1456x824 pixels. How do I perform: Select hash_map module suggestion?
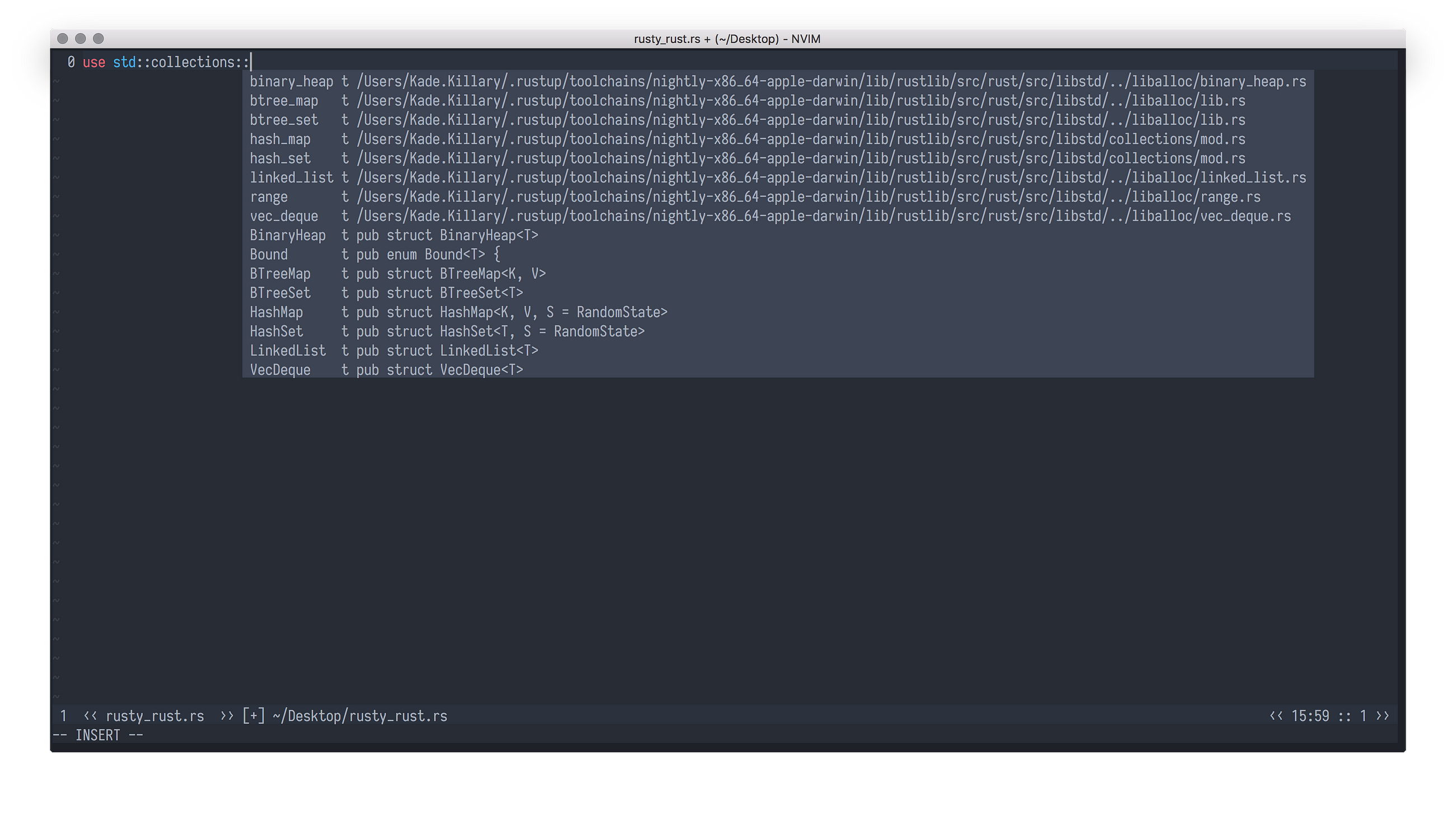280,139
